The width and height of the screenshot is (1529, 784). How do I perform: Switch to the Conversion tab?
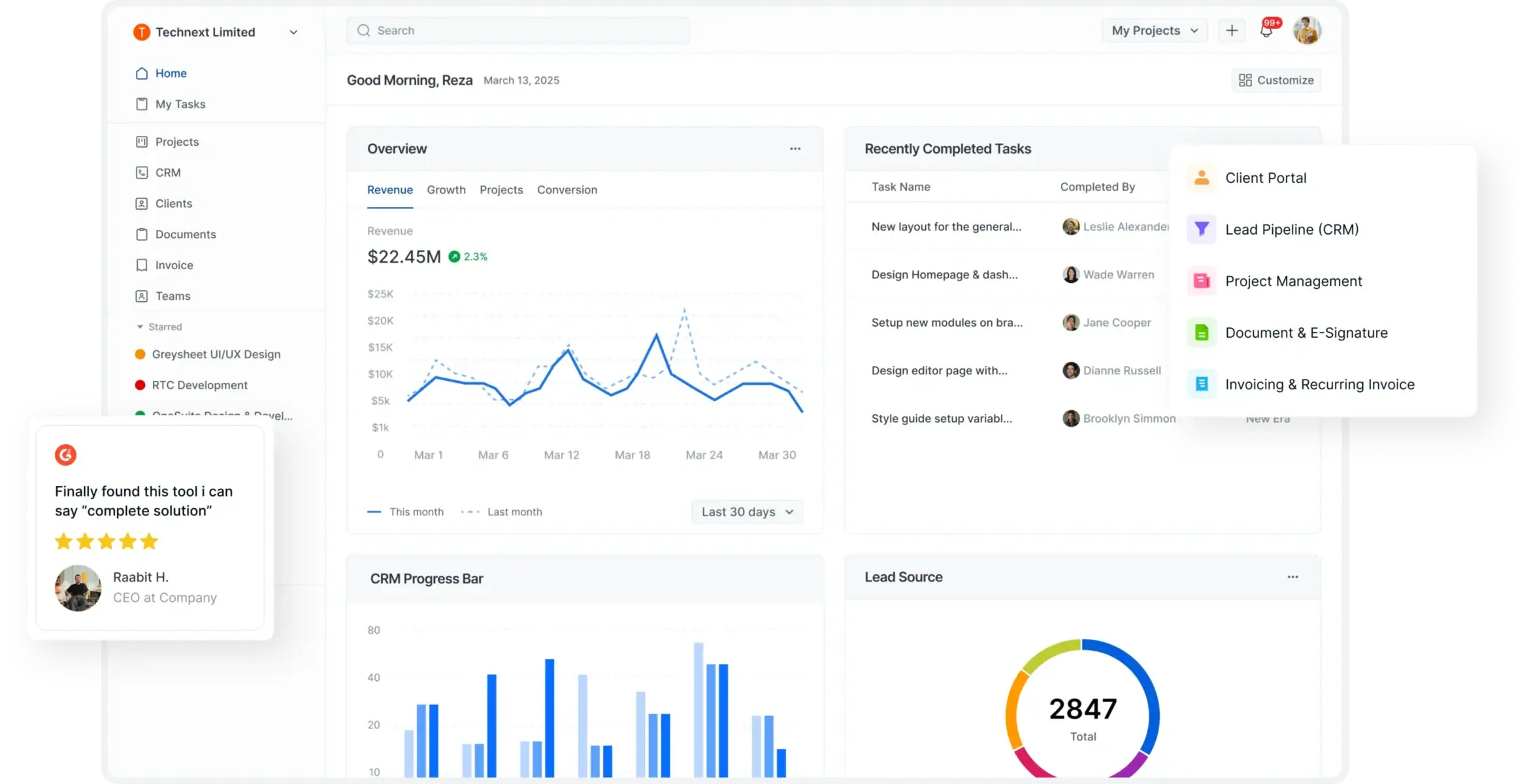pyautogui.click(x=567, y=190)
